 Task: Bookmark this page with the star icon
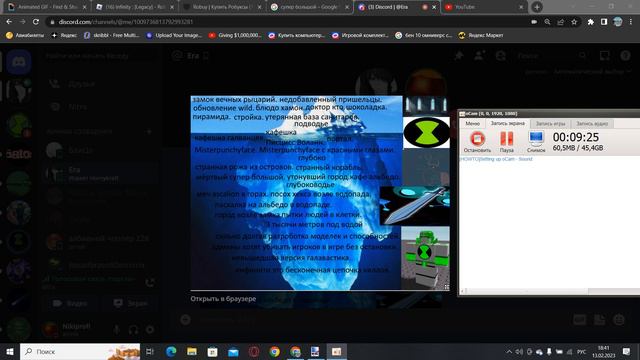pos(574,22)
